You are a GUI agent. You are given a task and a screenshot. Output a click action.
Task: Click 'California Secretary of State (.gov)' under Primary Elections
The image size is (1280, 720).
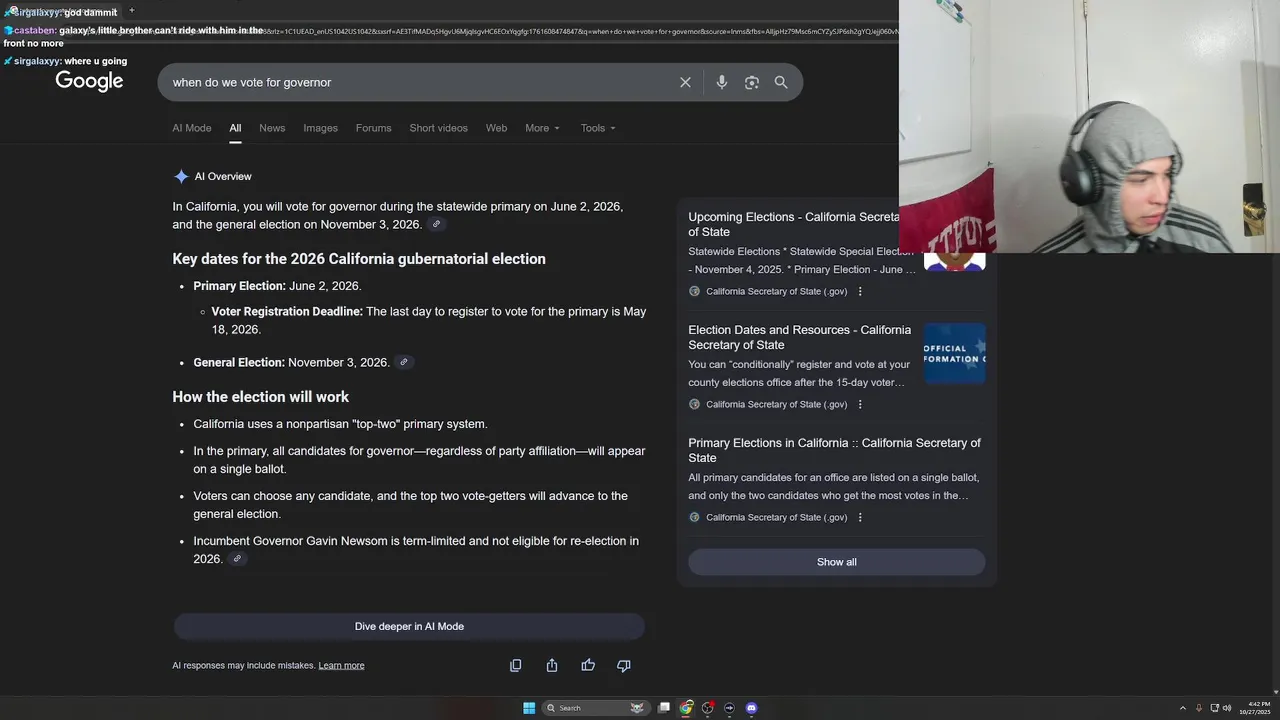[x=776, y=517]
